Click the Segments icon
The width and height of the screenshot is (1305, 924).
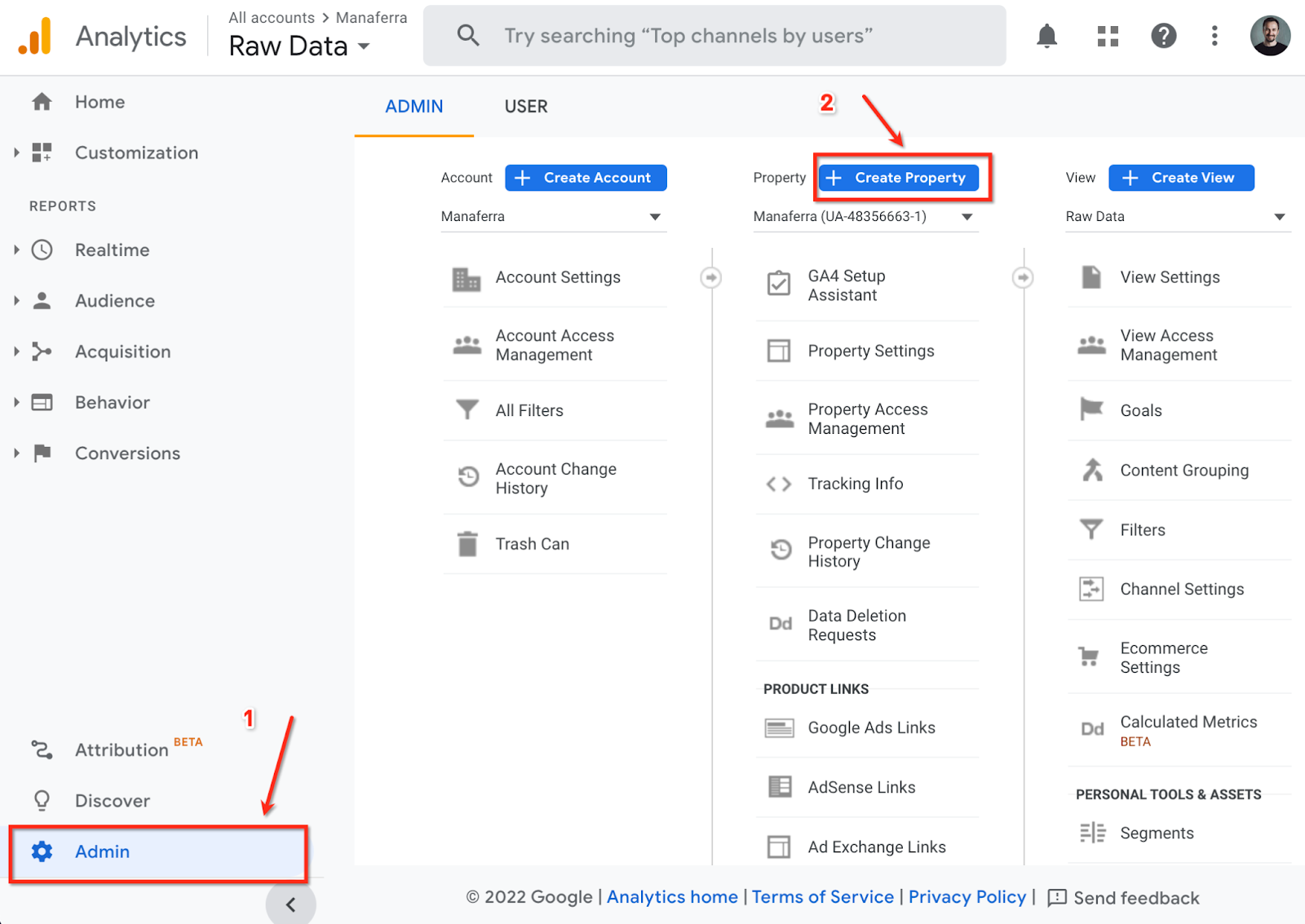click(x=1093, y=833)
